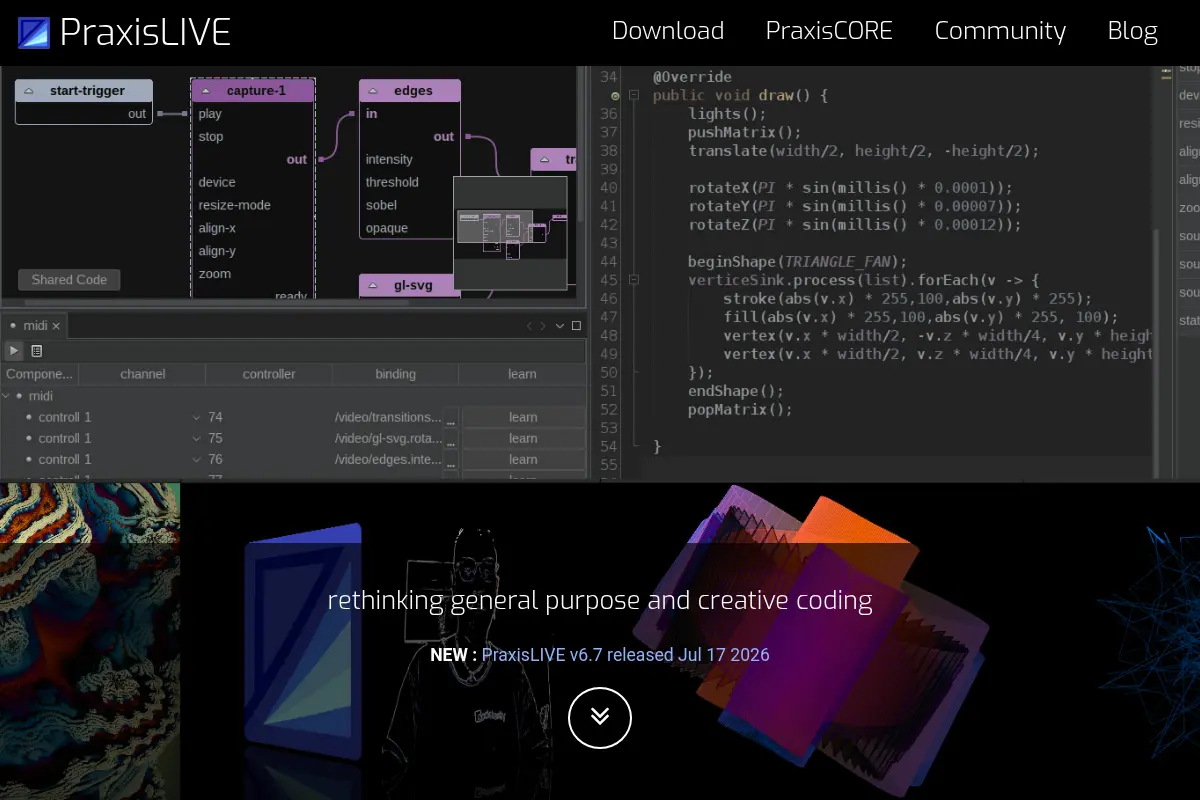Viewport: 1200px width, 800px height.
Task: Open channel dropdown for controller 74 row
Action: (x=197, y=417)
